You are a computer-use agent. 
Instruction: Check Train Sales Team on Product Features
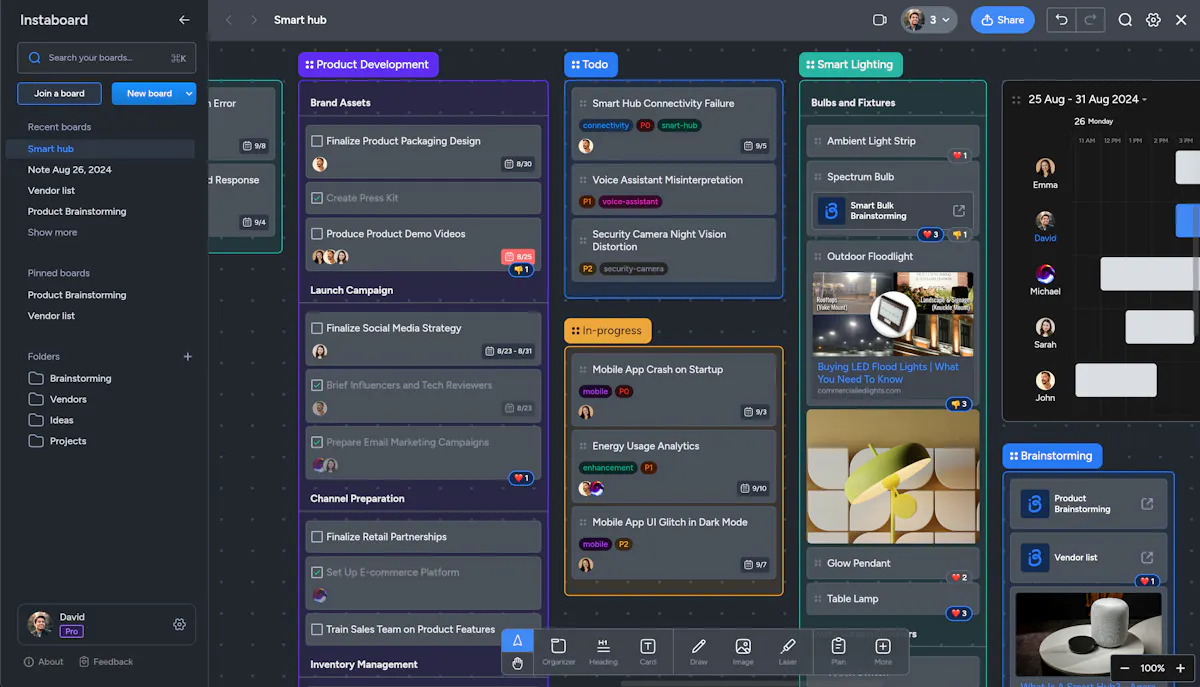click(x=317, y=630)
